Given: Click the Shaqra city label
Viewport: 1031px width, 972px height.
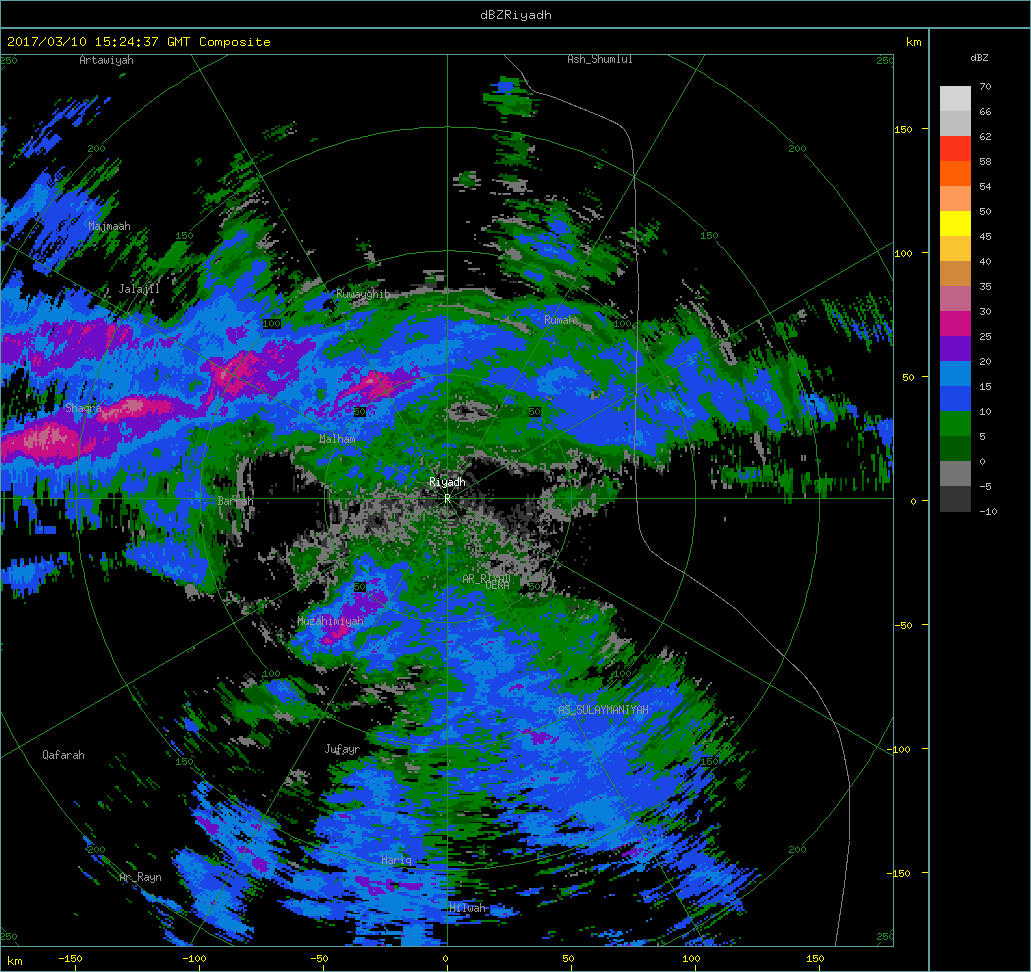Looking at the screenshot, I should (84, 408).
